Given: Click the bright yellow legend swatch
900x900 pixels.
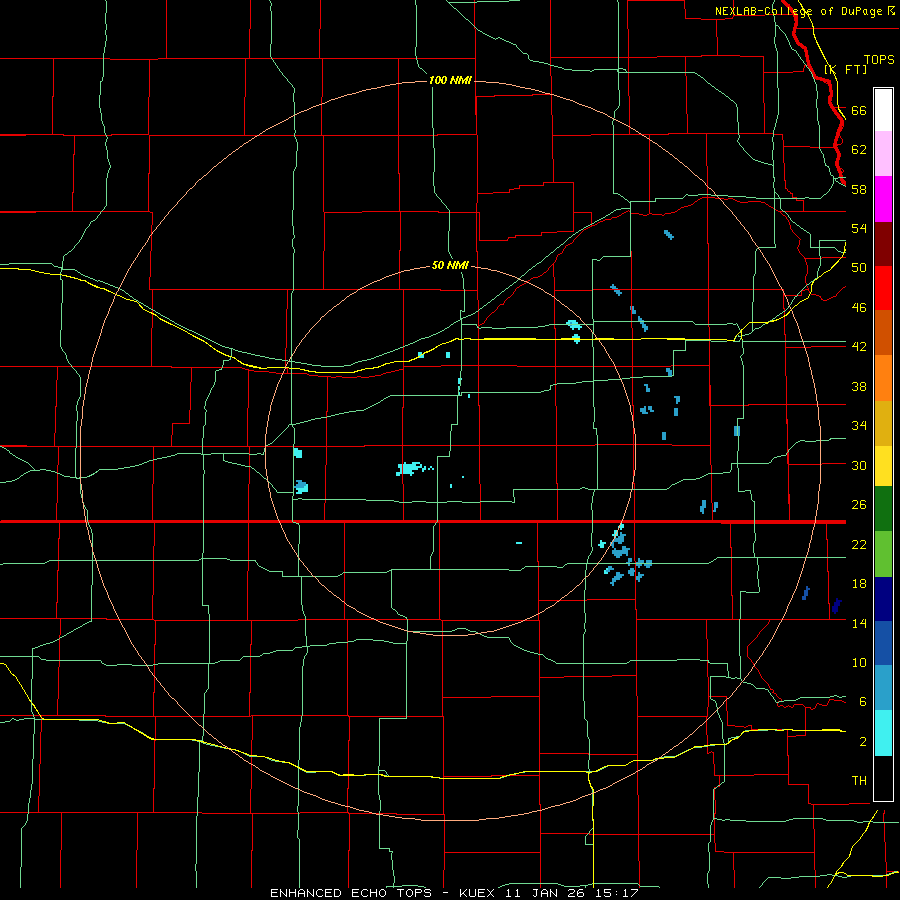Looking at the screenshot, I should [883, 466].
